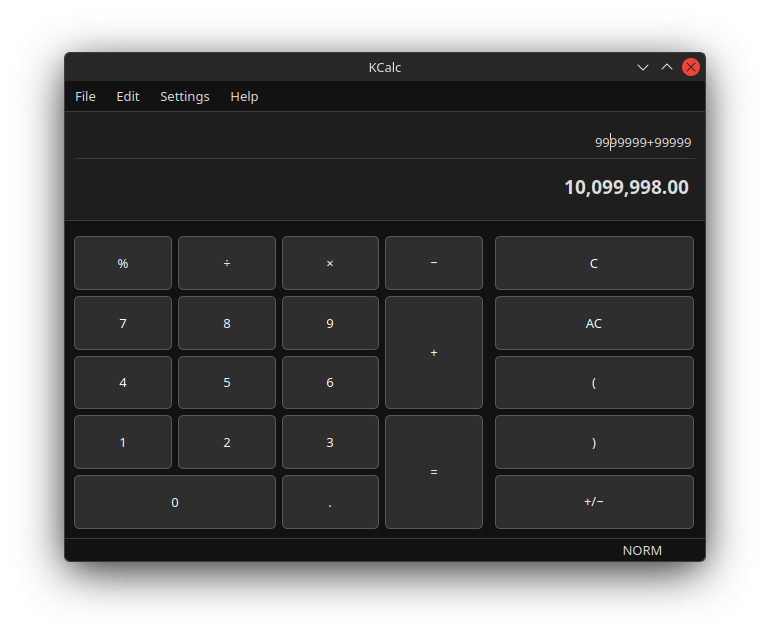The image size is (770, 638).
Task: Click the plus operator button
Action: (434, 353)
